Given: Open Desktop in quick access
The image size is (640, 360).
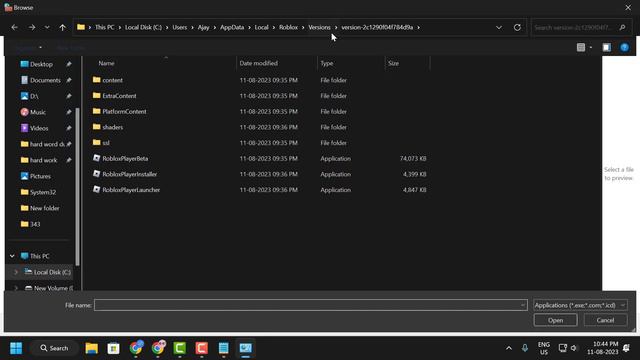Looking at the screenshot, I should (36, 64).
